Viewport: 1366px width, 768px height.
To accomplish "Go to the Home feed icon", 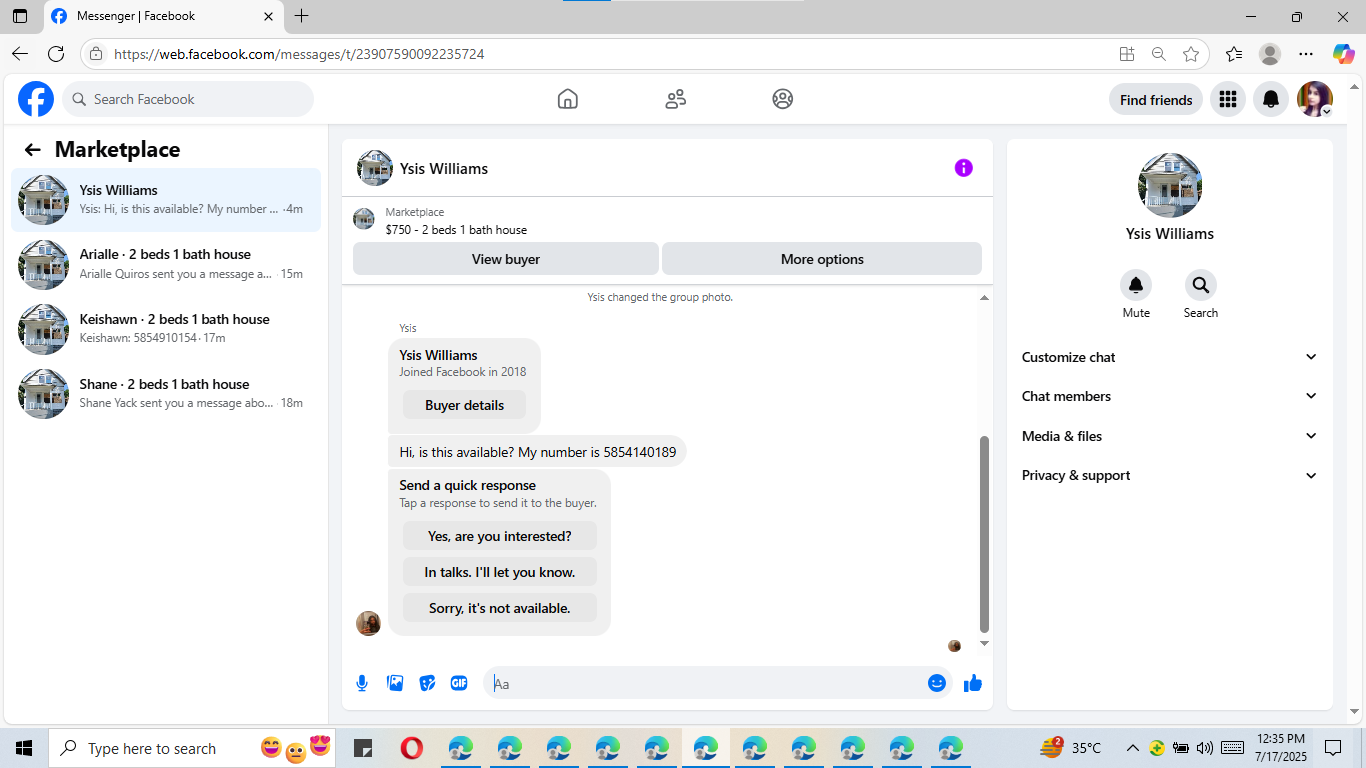I will [x=568, y=99].
